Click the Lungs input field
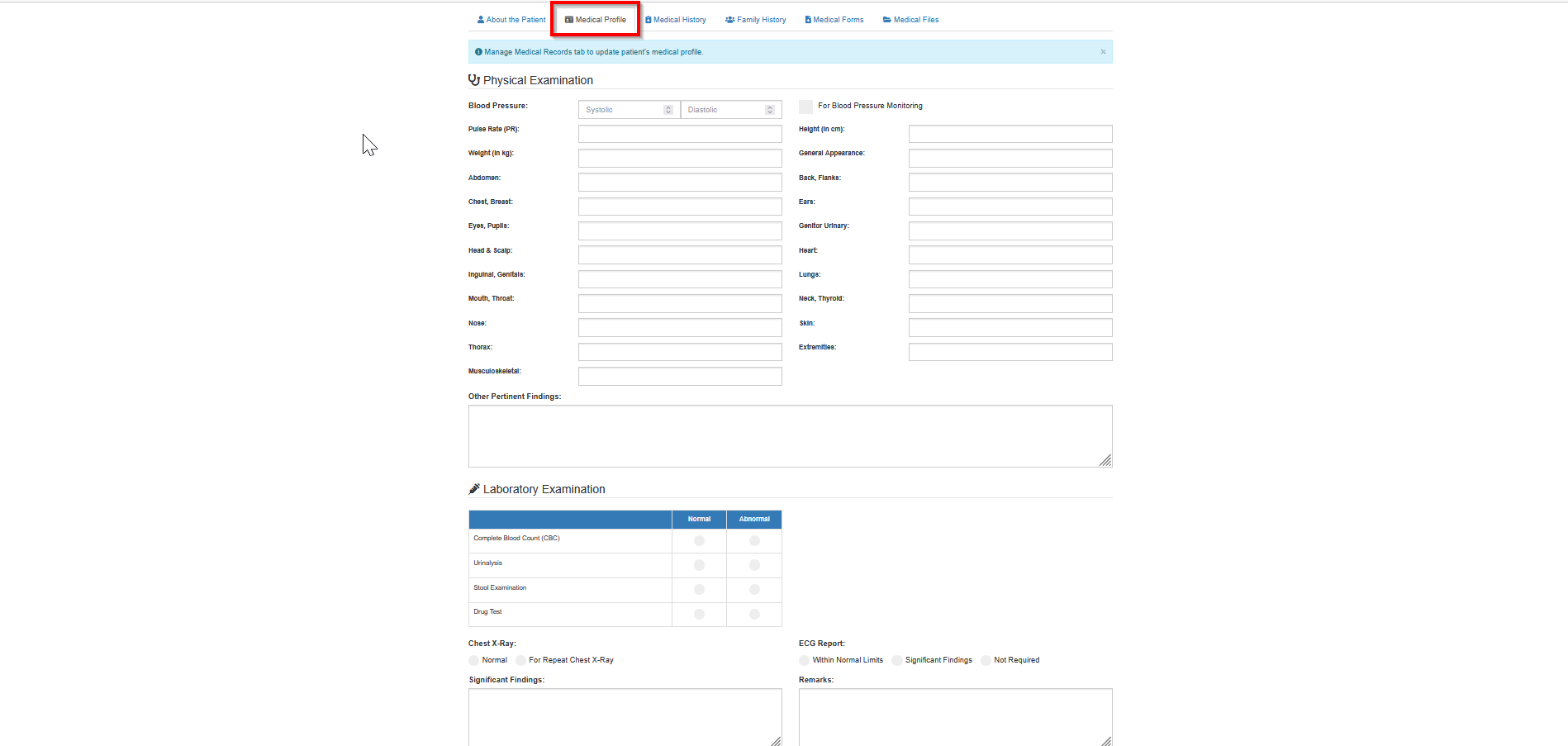The image size is (1568, 746). tap(1010, 279)
